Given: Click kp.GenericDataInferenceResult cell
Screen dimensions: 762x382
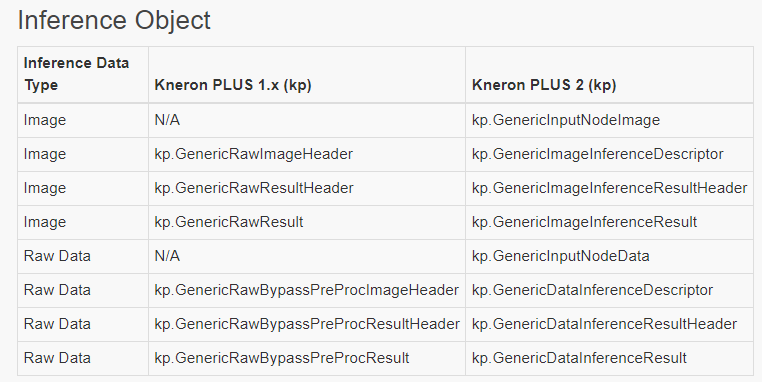Looking at the screenshot, I should (x=579, y=358).
